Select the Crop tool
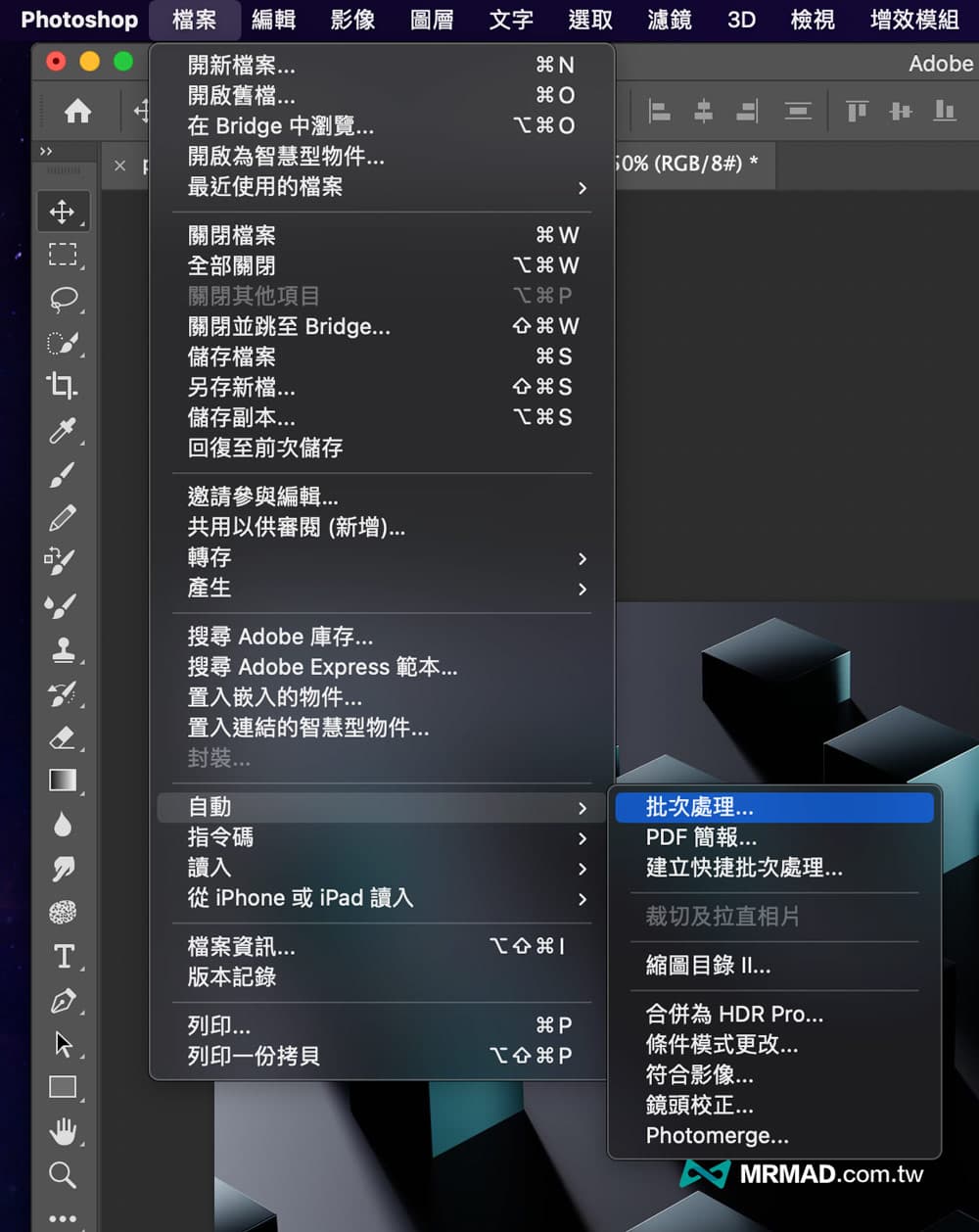The height and width of the screenshot is (1232, 979). click(x=63, y=386)
